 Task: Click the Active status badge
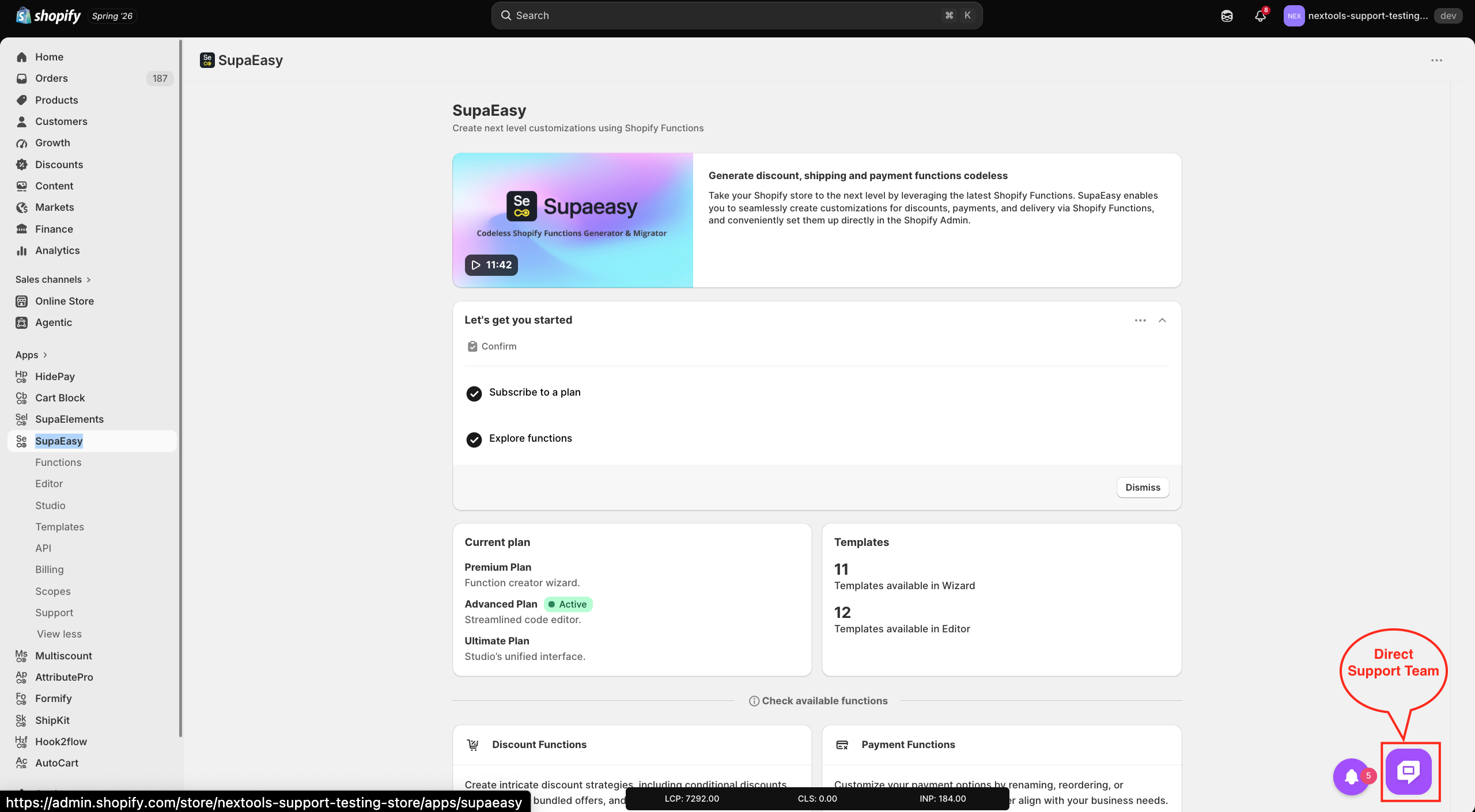[x=568, y=604]
